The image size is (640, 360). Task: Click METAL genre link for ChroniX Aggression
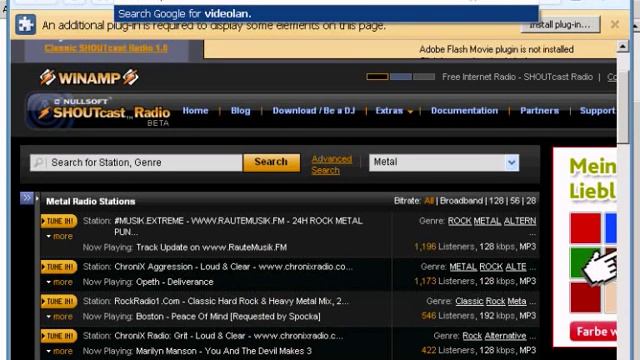(463, 267)
